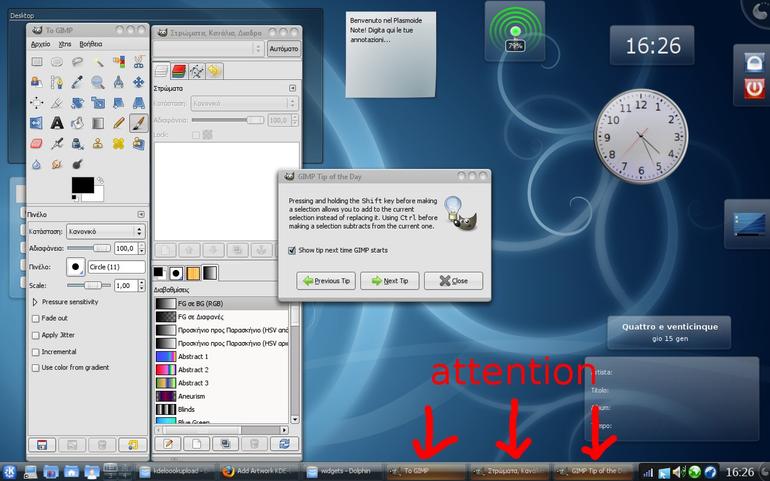770x481 pixels.
Task: Click the Next Tip button
Action: tap(390, 281)
